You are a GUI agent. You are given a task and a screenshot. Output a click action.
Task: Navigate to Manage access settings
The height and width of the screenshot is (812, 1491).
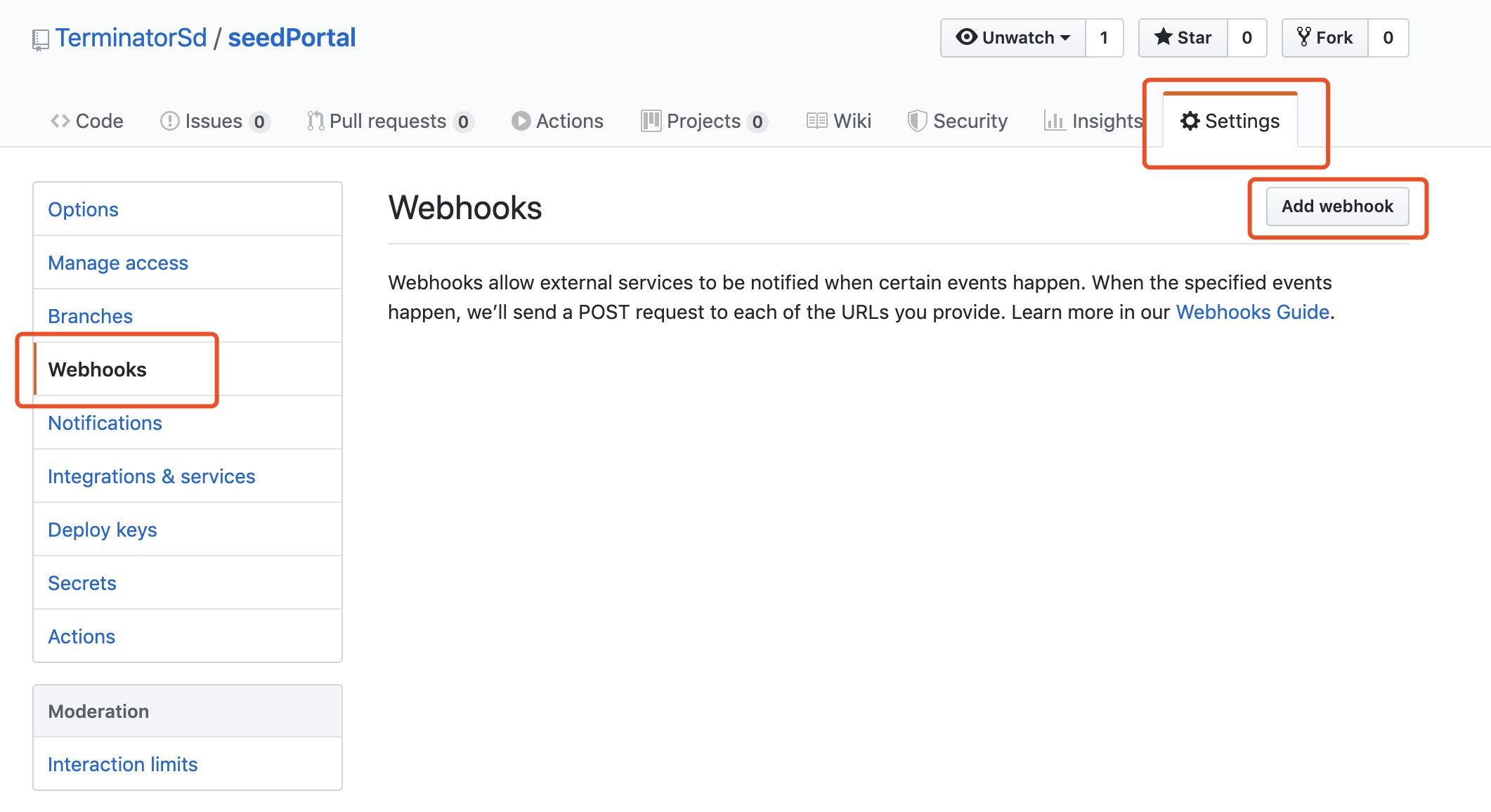tap(118, 263)
